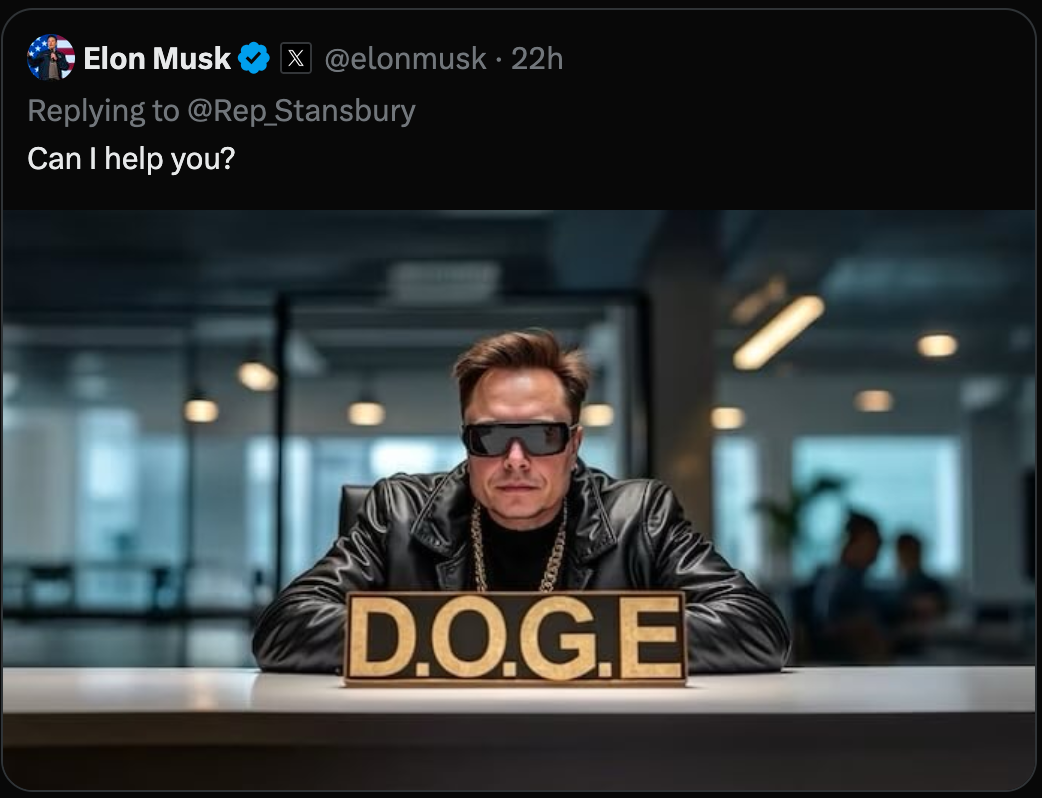This screenshot has width=1042, height=798.
Task: Click the D.O.G.E desk sign in photo
Action: click(515, 637)
